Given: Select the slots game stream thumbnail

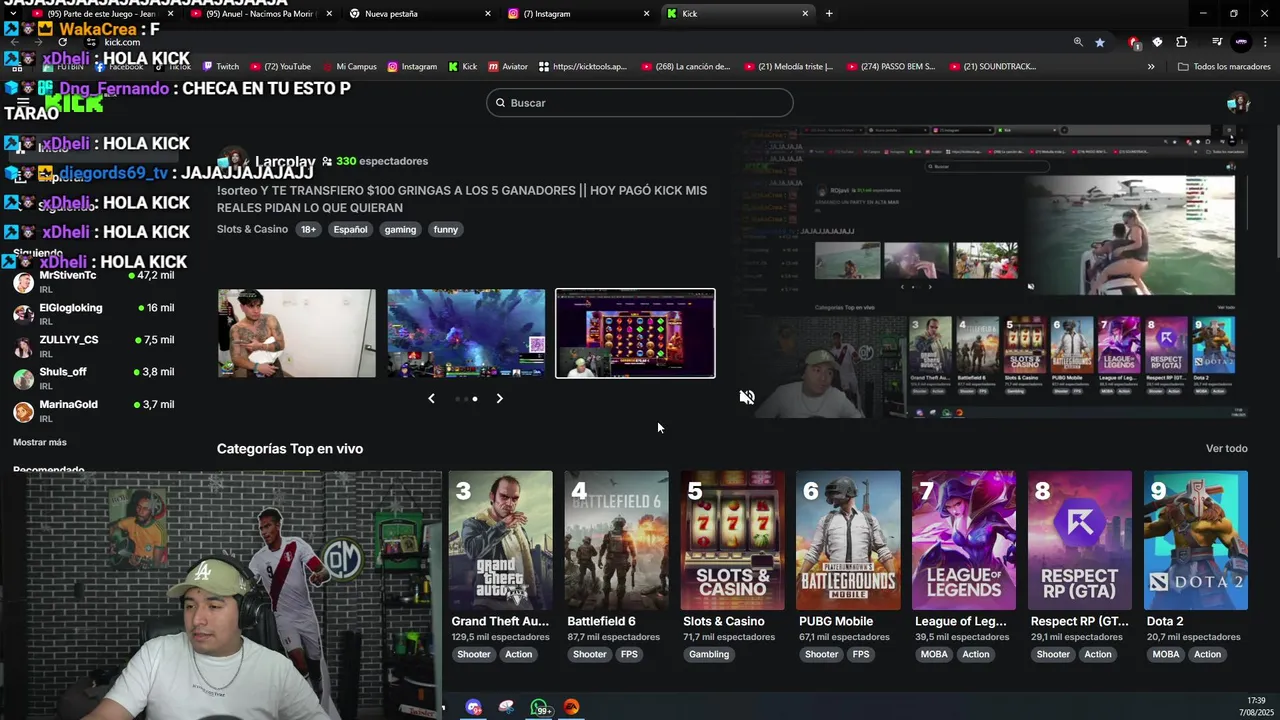Looking at the screenshot, I should [635, 333].
